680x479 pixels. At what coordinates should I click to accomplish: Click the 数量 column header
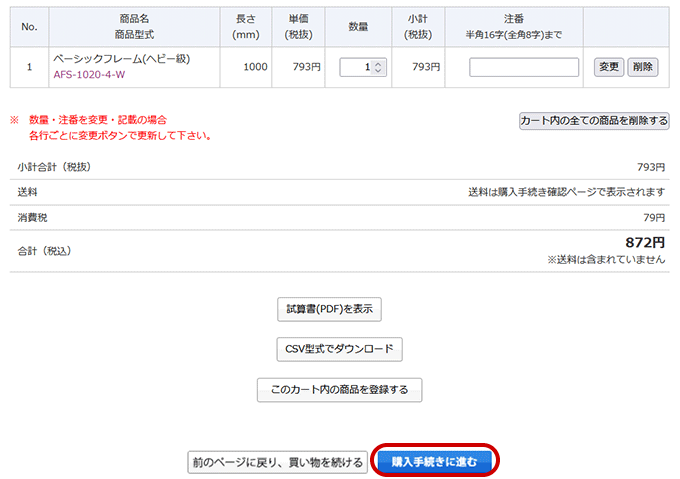[362, 26]
